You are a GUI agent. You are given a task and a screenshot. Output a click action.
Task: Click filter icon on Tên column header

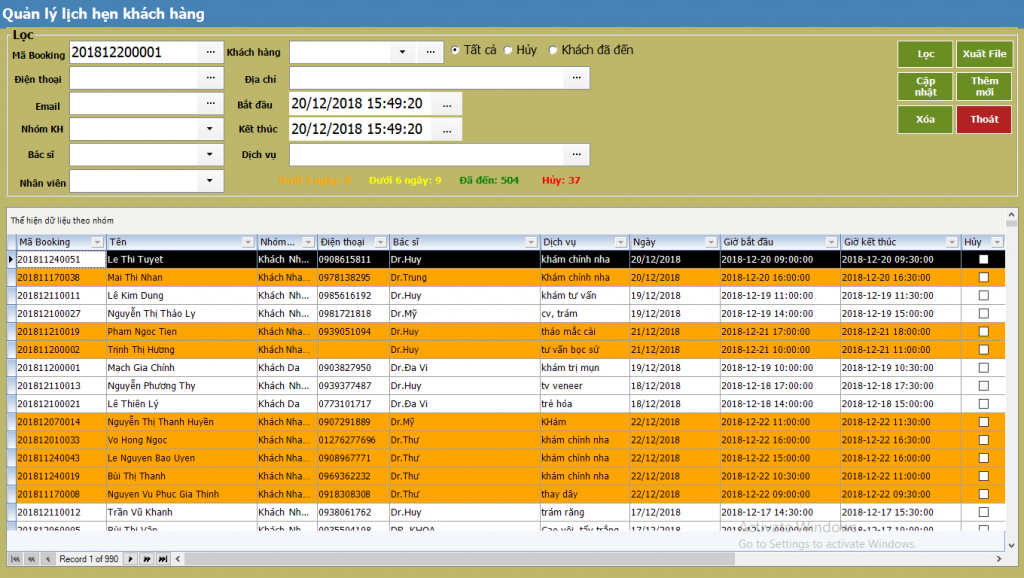248,242
